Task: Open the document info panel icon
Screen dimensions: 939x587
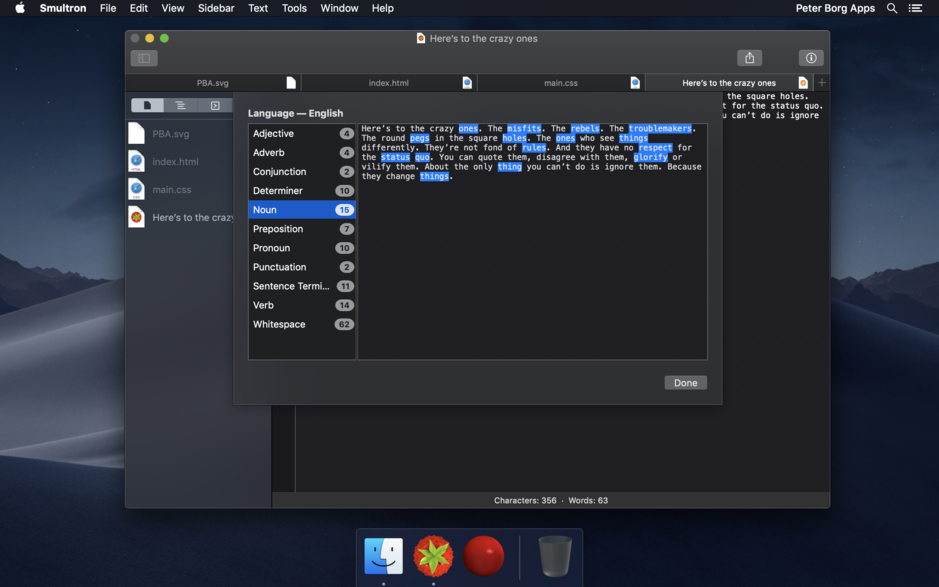Action: tap(810, 57)
